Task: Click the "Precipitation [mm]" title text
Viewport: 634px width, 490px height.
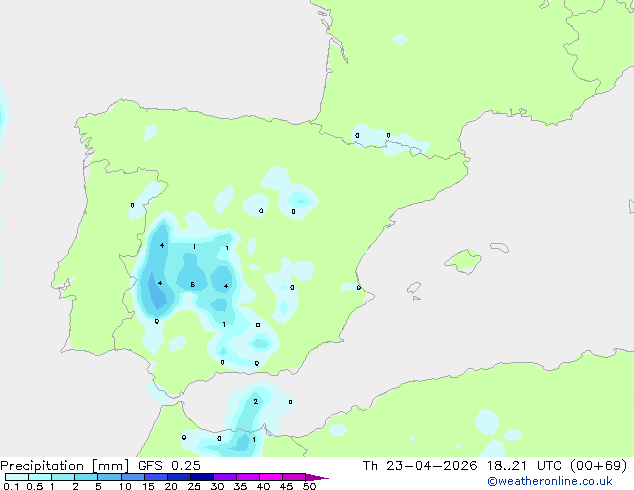Action: click(x=65, y=466)
